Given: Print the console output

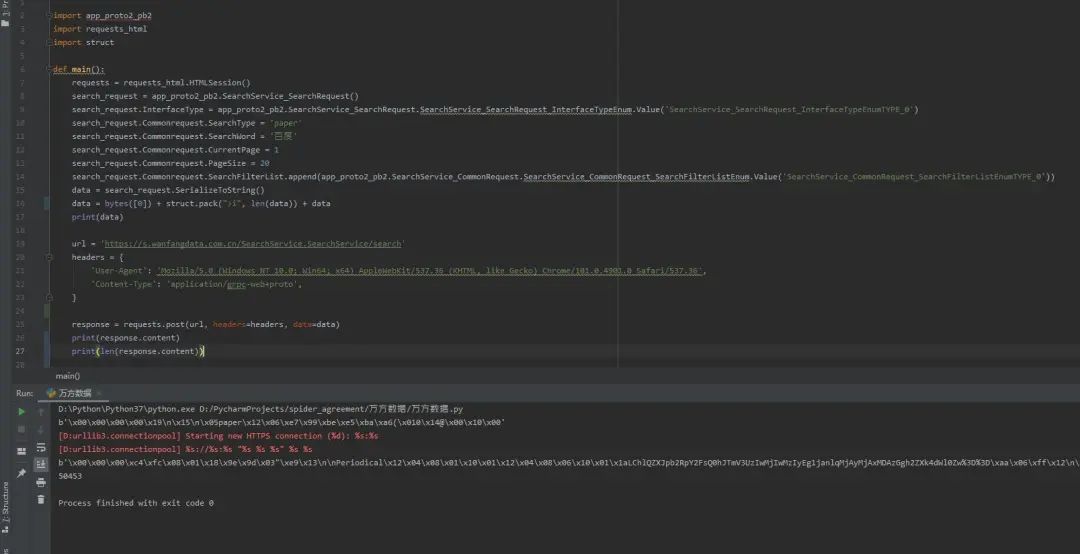Looking at the screenshot, I should (x=41, y=482).
